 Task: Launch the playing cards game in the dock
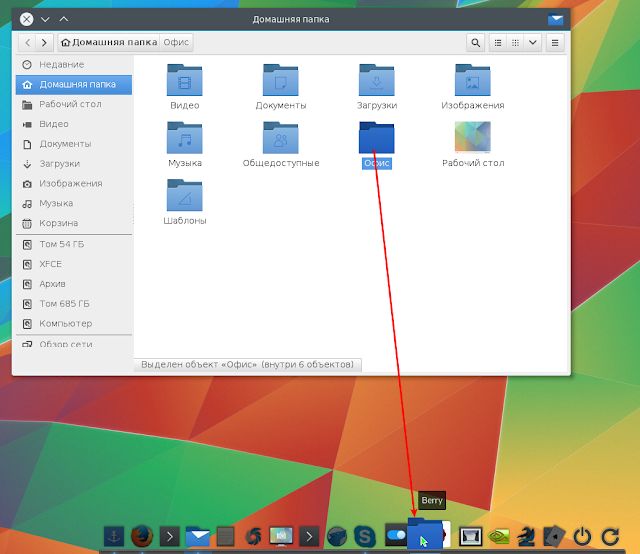pos(554,536)
